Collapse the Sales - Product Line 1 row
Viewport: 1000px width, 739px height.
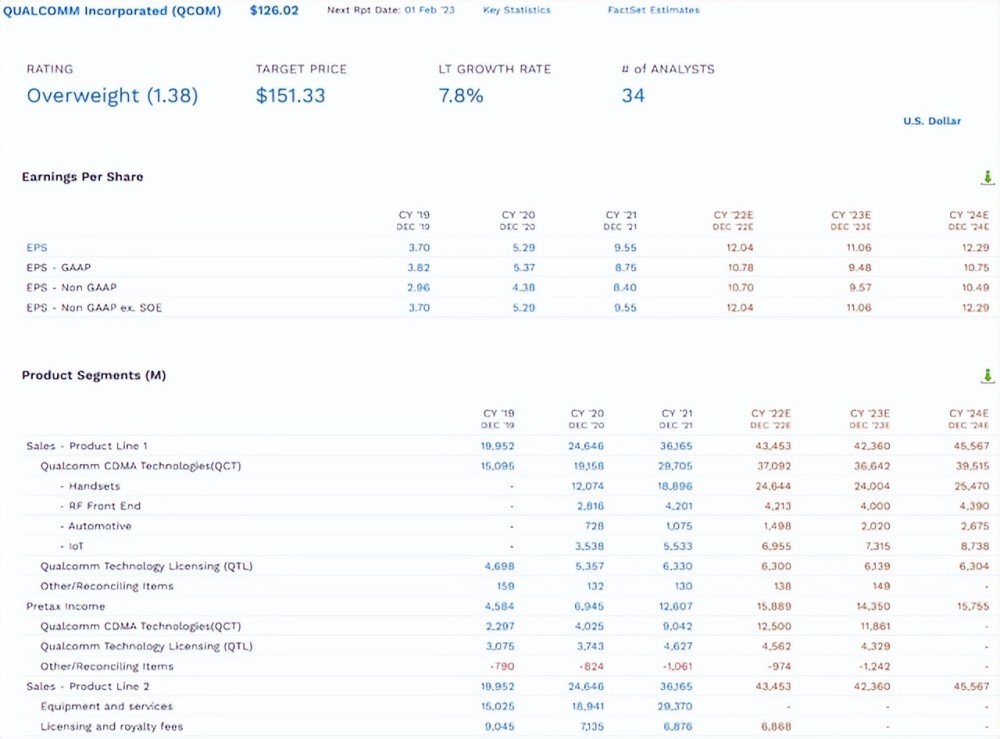[86, 446]
